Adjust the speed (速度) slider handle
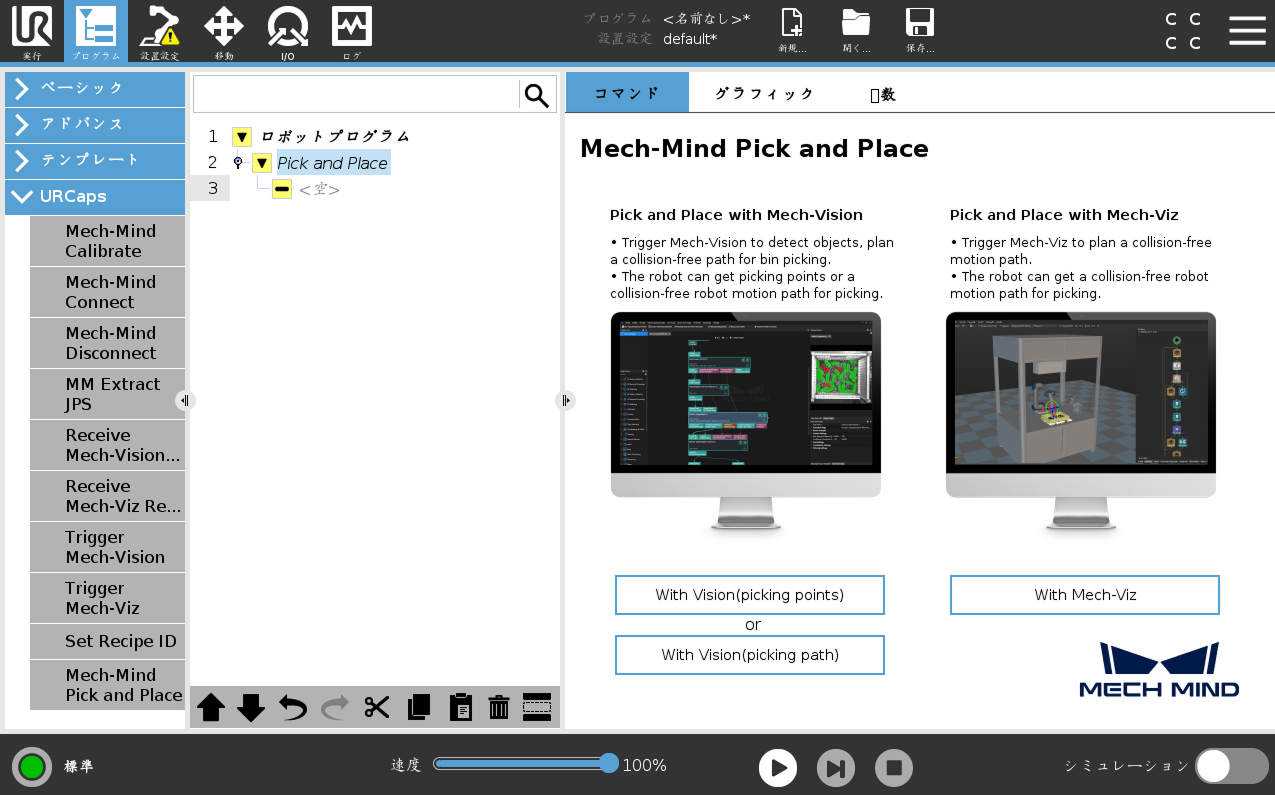1275x795 pixels. [609, 764]
